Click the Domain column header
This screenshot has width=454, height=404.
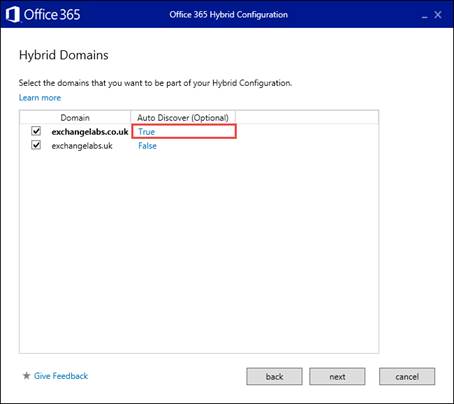[75, 118]
